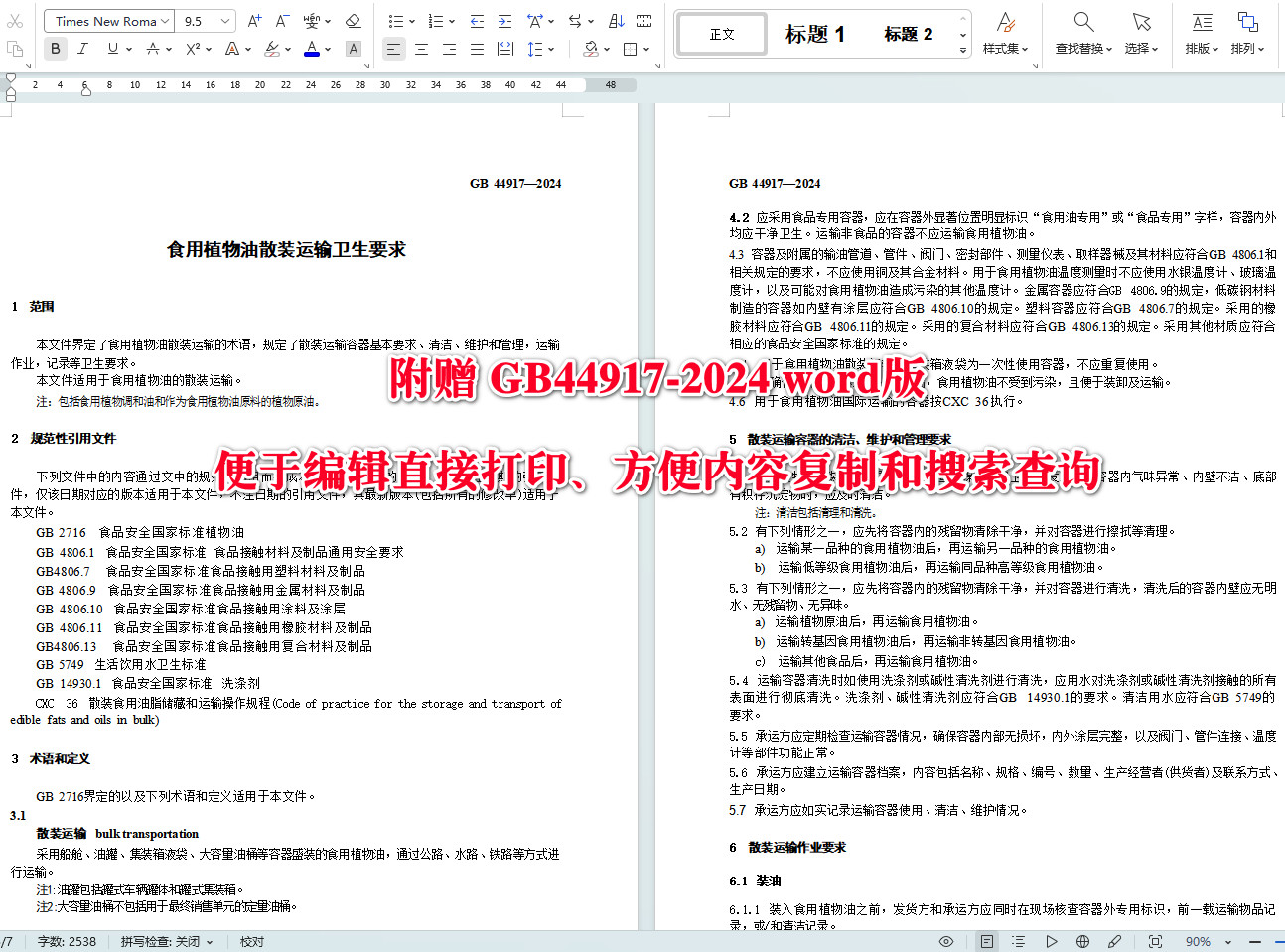Click the 校对 proofreading button

[x=251, y=940]
